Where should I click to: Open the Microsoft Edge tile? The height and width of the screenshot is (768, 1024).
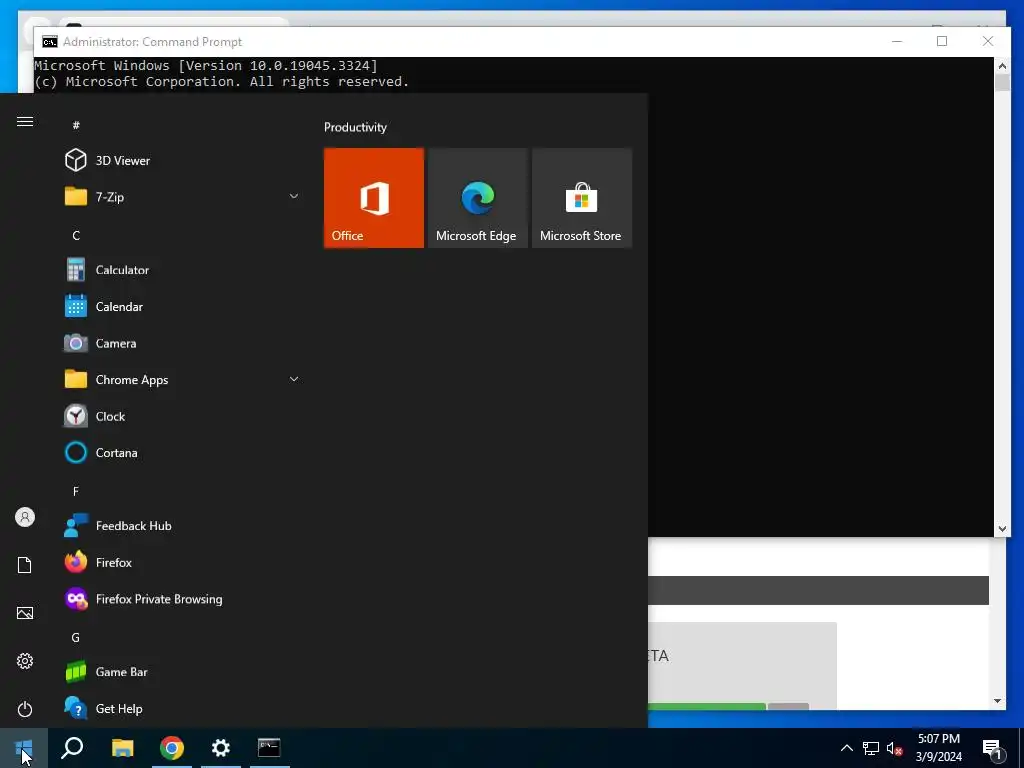click(477, 198)
